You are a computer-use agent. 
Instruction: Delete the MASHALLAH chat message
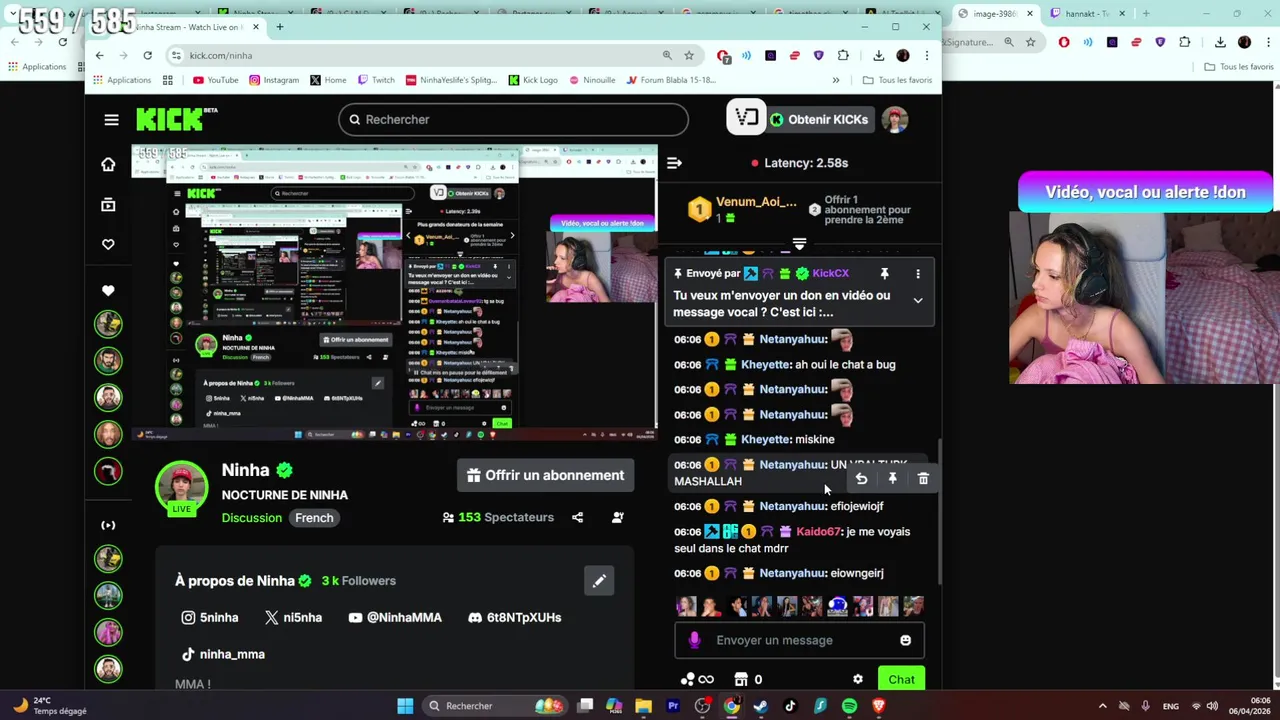(923, 479)
